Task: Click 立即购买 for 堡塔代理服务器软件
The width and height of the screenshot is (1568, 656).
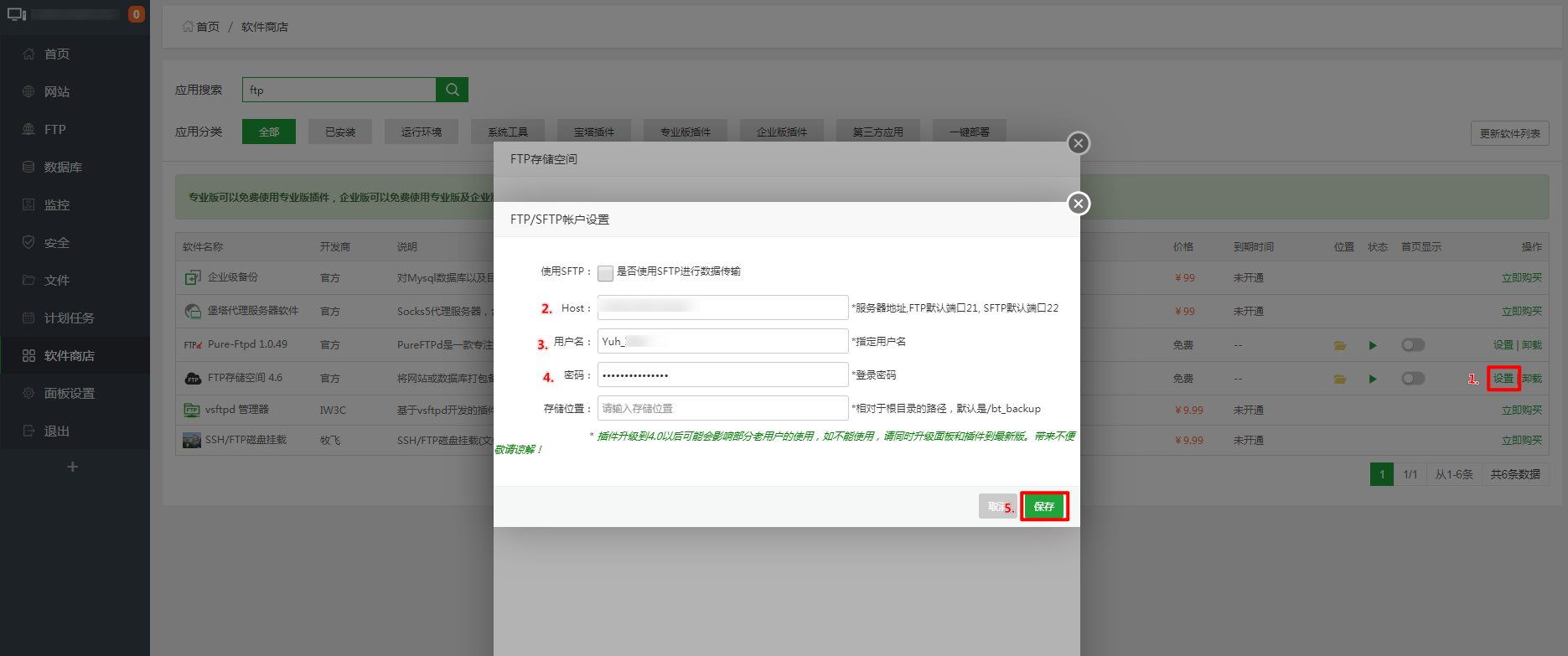Action: pyautogui.click(x=1522, y=312)
